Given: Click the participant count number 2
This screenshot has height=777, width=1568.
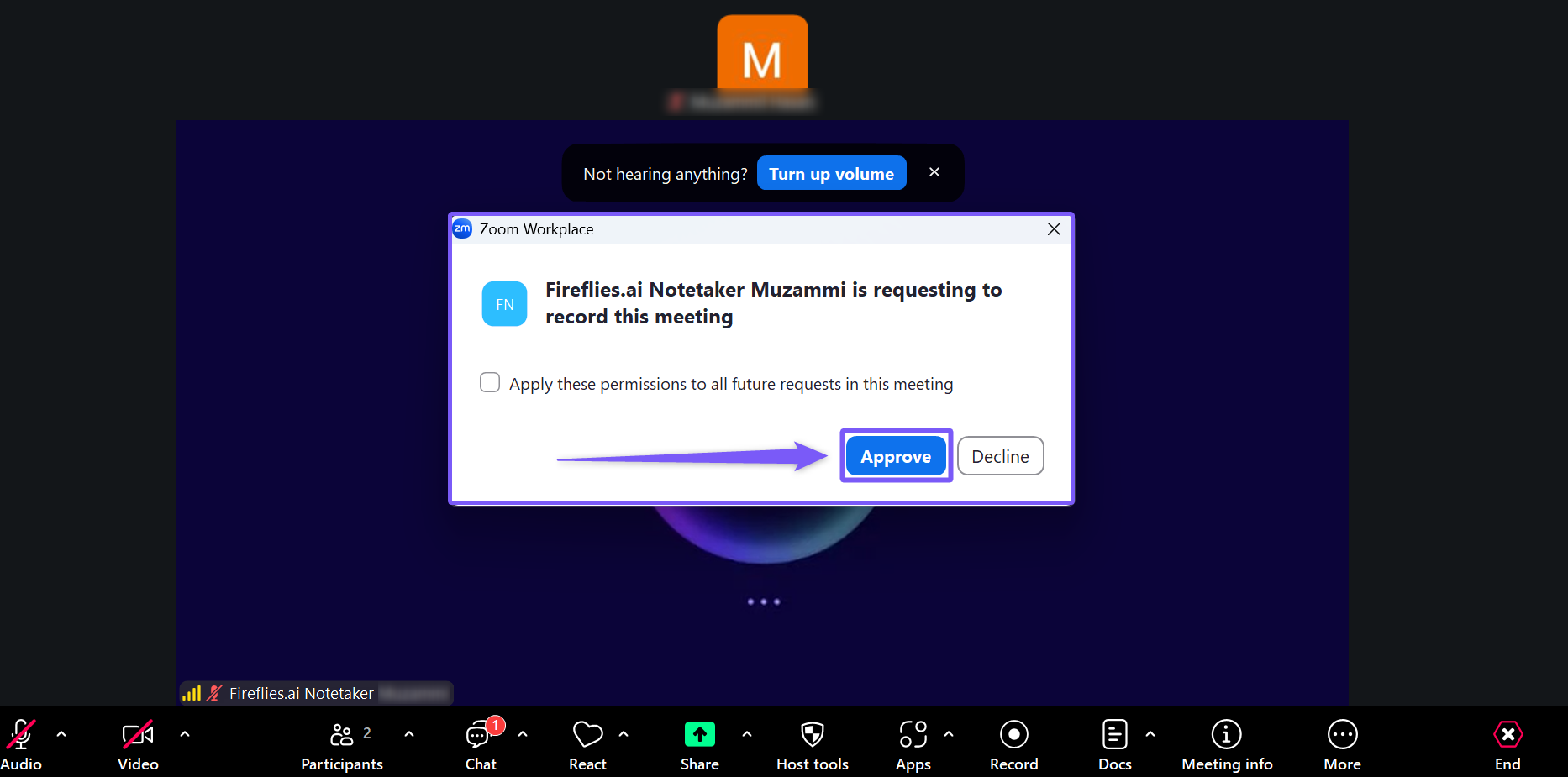Looking at the screenshot, I should point(366,733).
